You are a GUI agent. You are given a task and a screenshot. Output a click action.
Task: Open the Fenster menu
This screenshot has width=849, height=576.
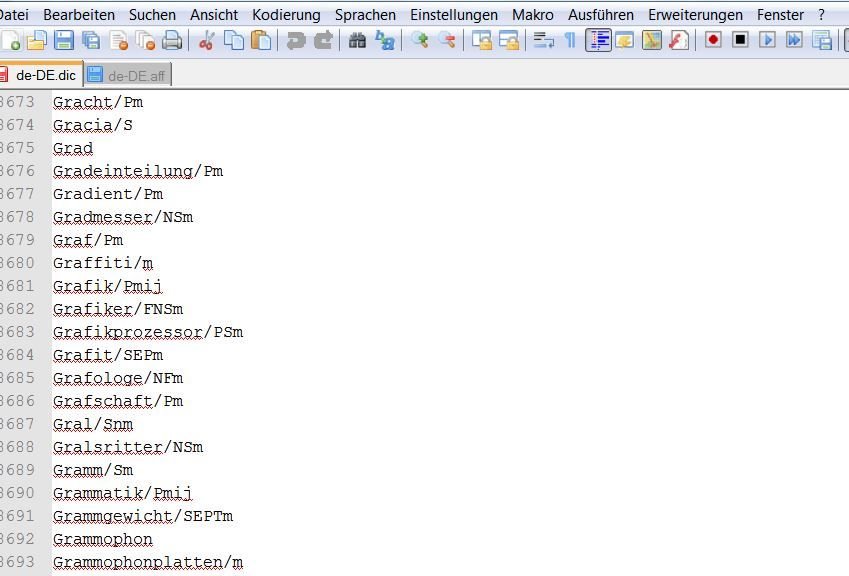[780, 15]
